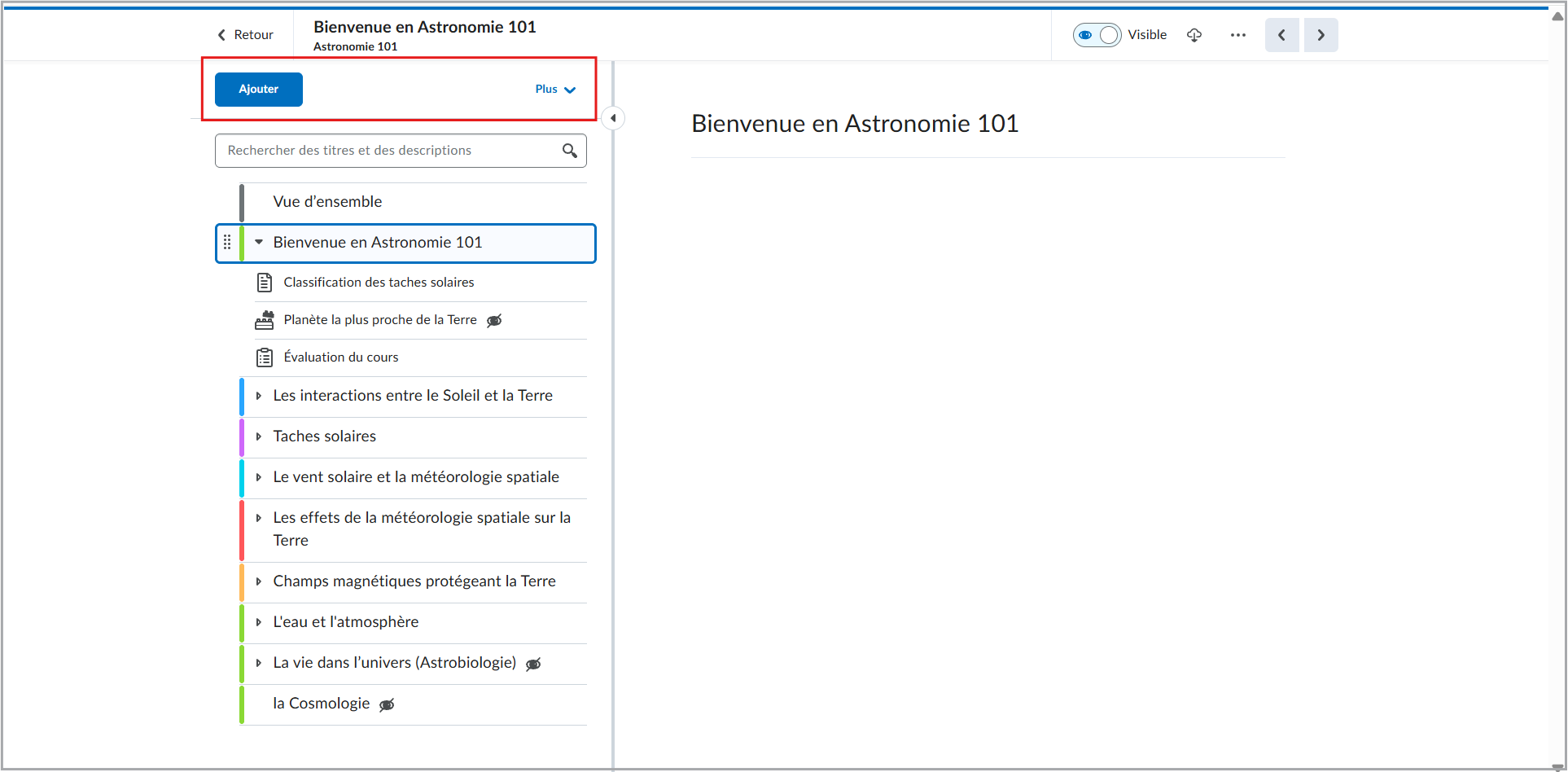
Task: Click hidden-eye icon next to la Cosmologie
Action: (387, 705)
